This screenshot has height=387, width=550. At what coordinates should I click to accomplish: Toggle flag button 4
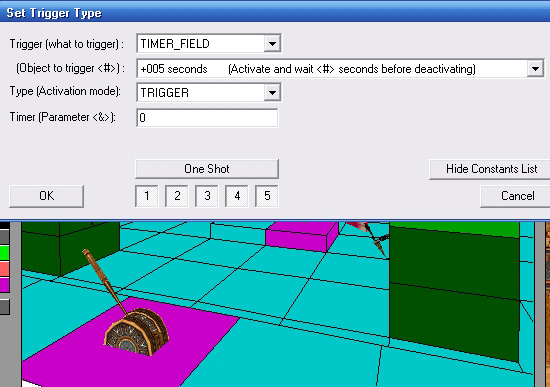click(237, 196)
